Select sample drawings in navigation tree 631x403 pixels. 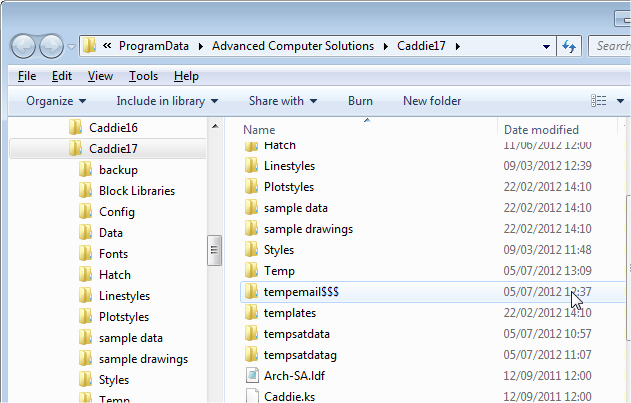point(143,359)
